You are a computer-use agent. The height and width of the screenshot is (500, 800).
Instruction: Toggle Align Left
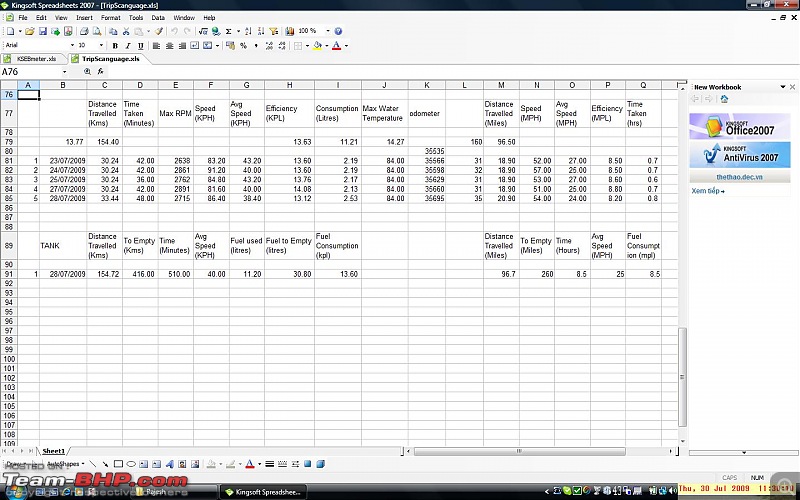pyautogui.click(x=157, y=46)
